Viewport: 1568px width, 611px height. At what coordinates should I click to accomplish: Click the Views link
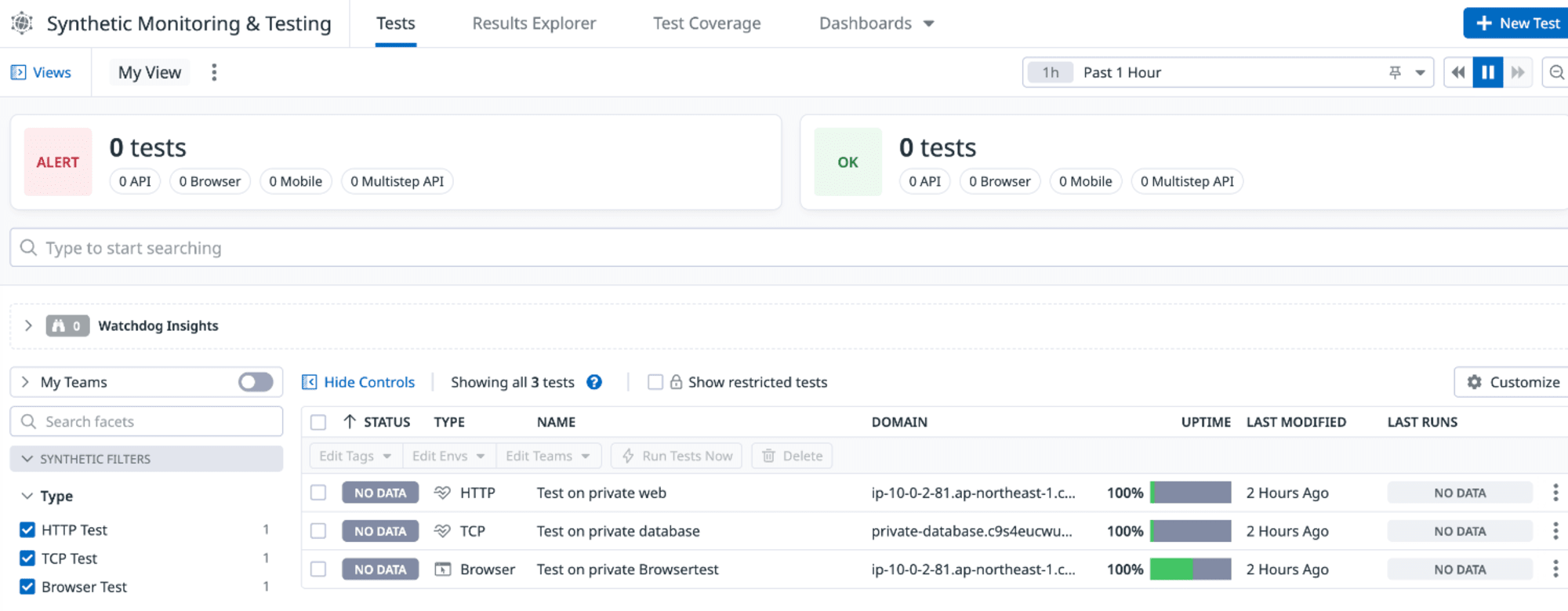coord(52,72)
